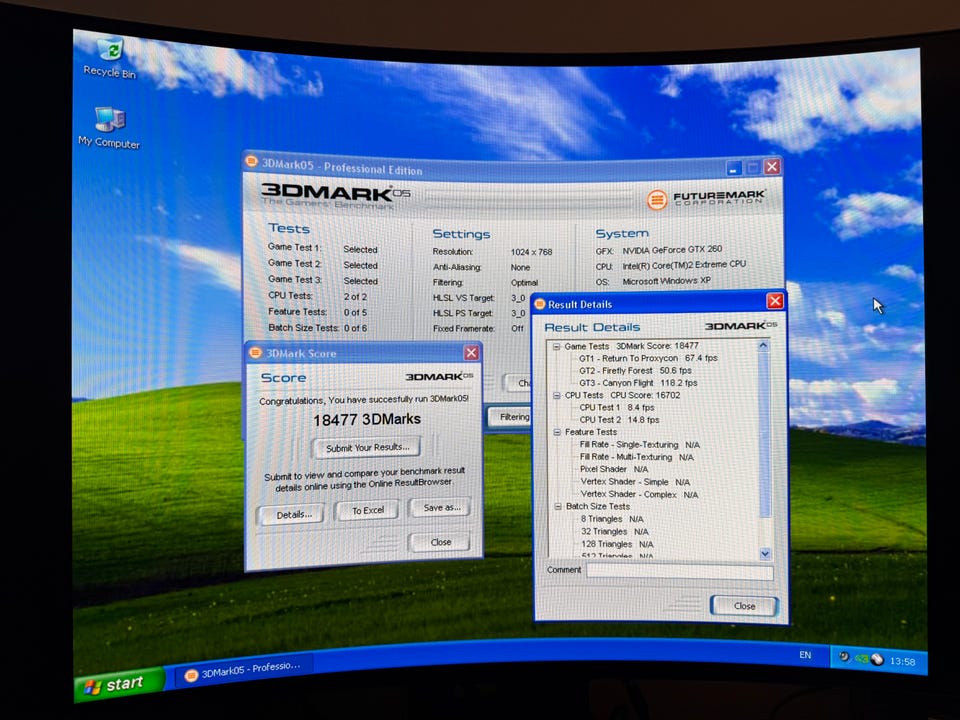The height and width of the screenshot is (720, 960).
Task: Collapse the CPU Tests tree node
Action: pyautogui.click(x=557, y=396)
